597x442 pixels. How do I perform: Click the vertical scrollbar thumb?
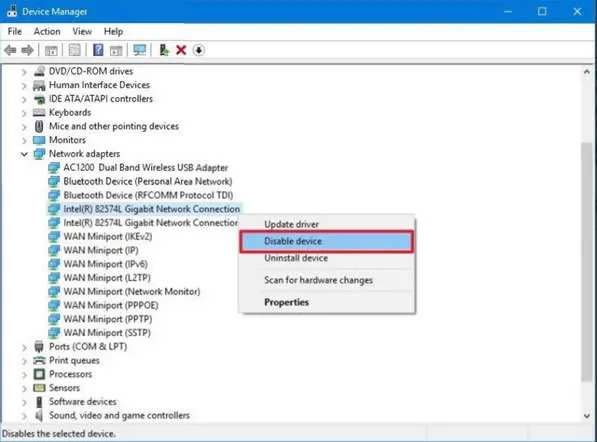[x=587, y=261]
